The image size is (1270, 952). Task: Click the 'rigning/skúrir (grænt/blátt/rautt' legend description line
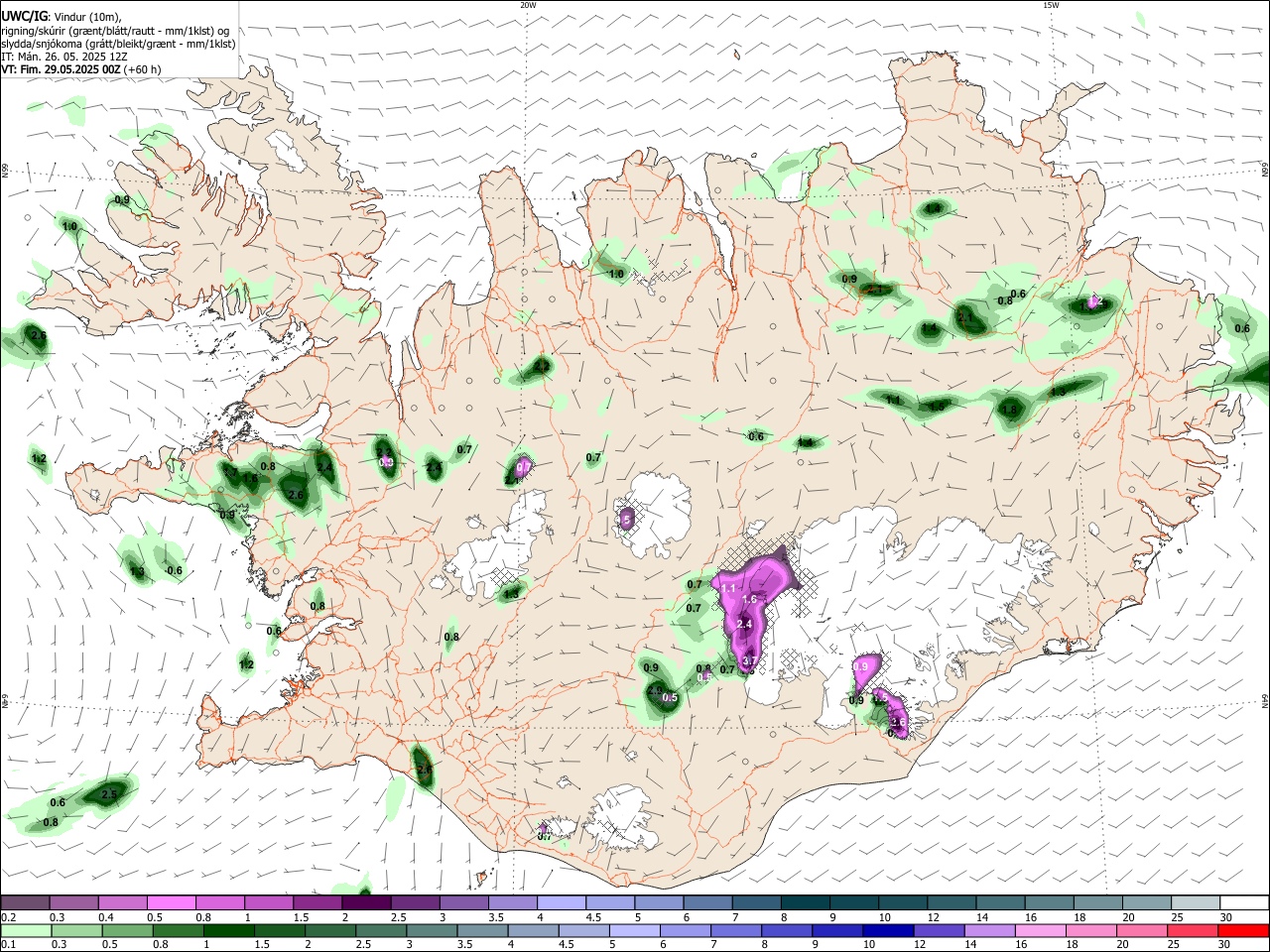(115, 31)
